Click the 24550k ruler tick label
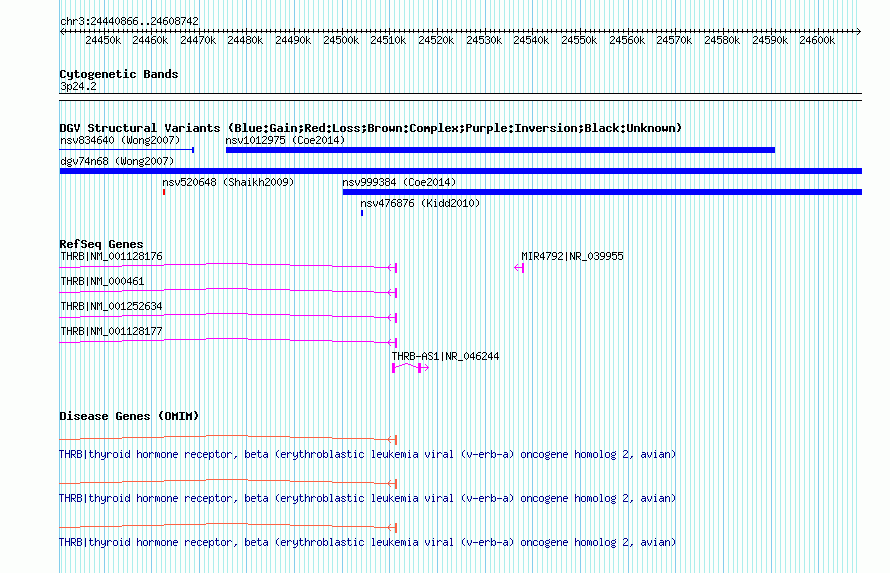 pos(579,40)
